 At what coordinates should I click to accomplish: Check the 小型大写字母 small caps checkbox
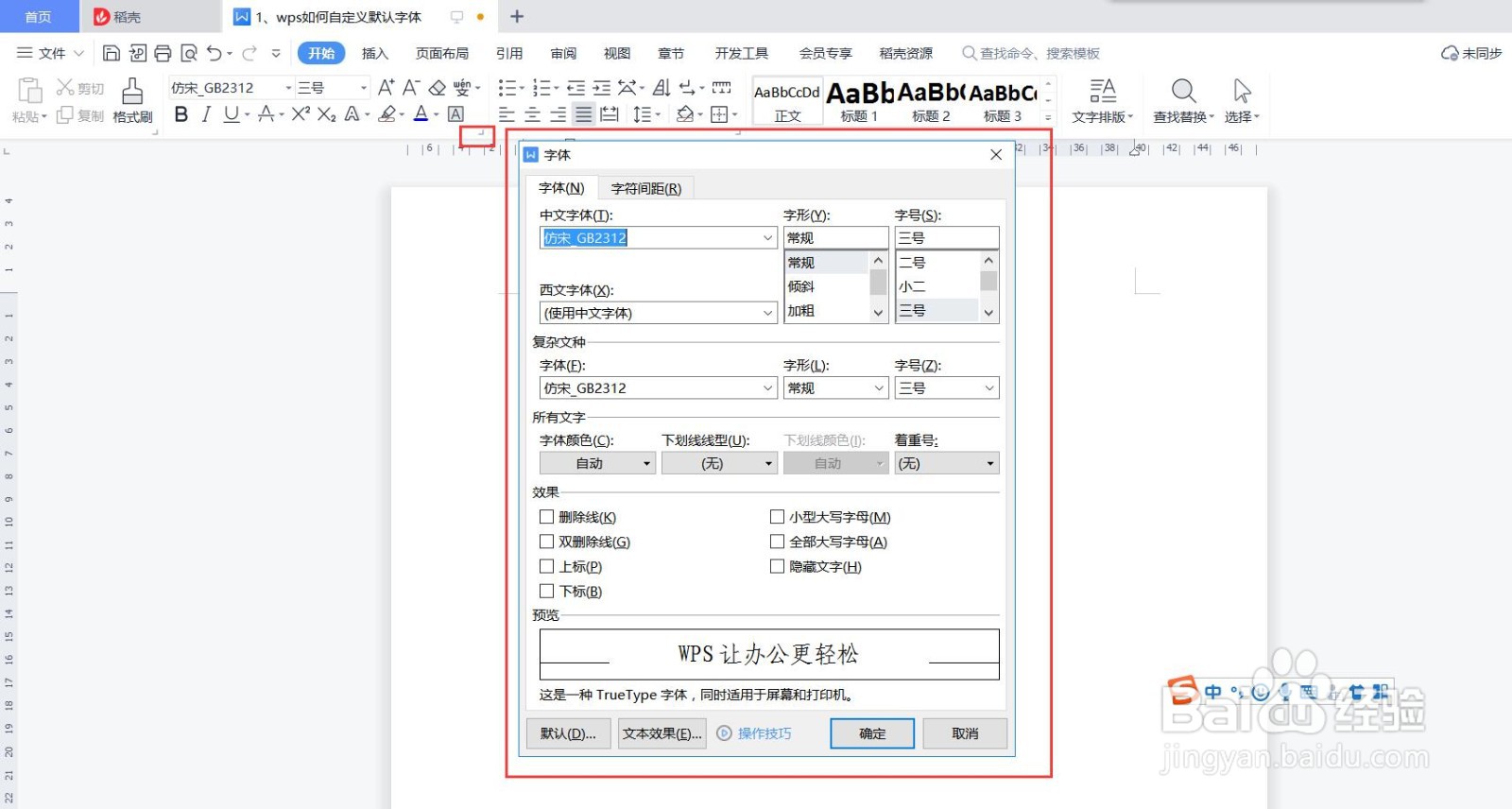[777, 517]
